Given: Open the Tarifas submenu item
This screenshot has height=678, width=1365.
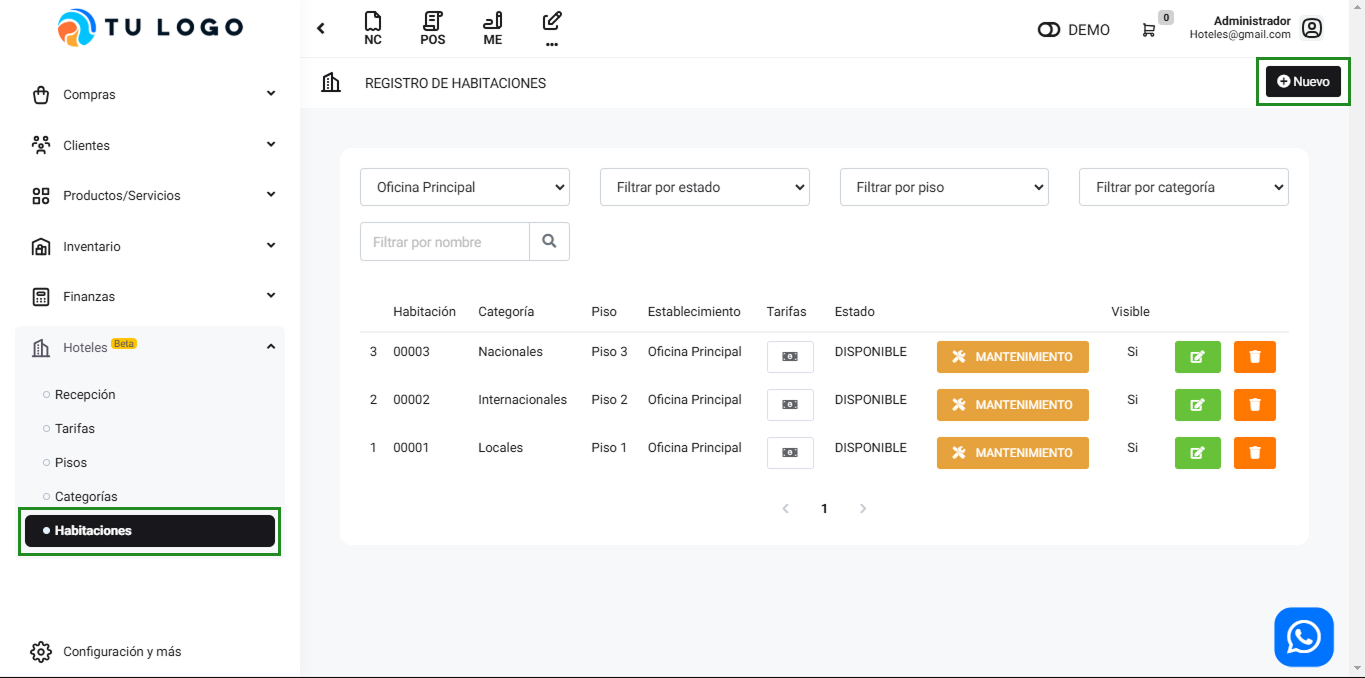Looking at the screenshot, I should (x=75, y=429).
